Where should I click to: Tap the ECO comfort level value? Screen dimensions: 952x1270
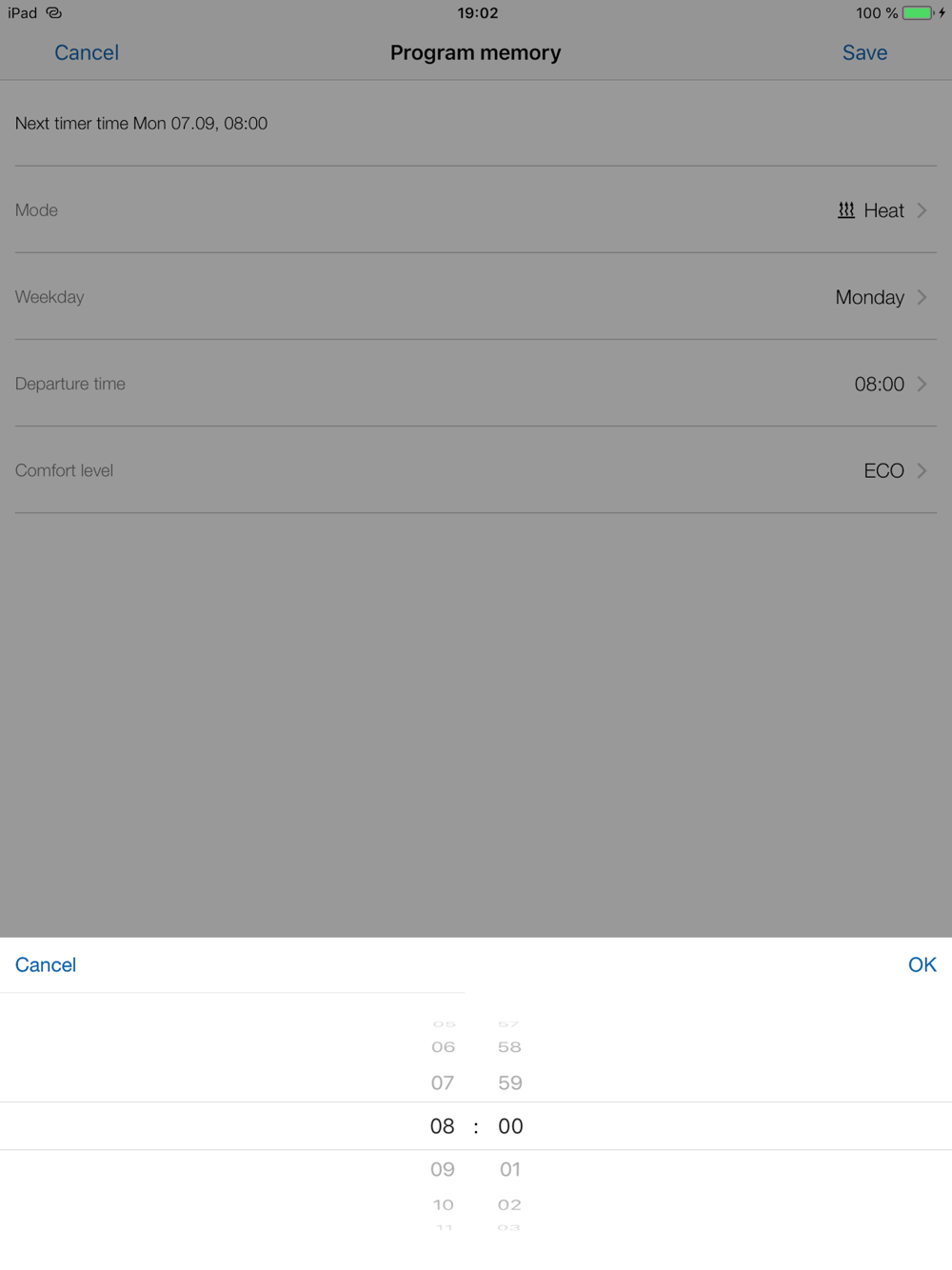[x=883, y=470]
